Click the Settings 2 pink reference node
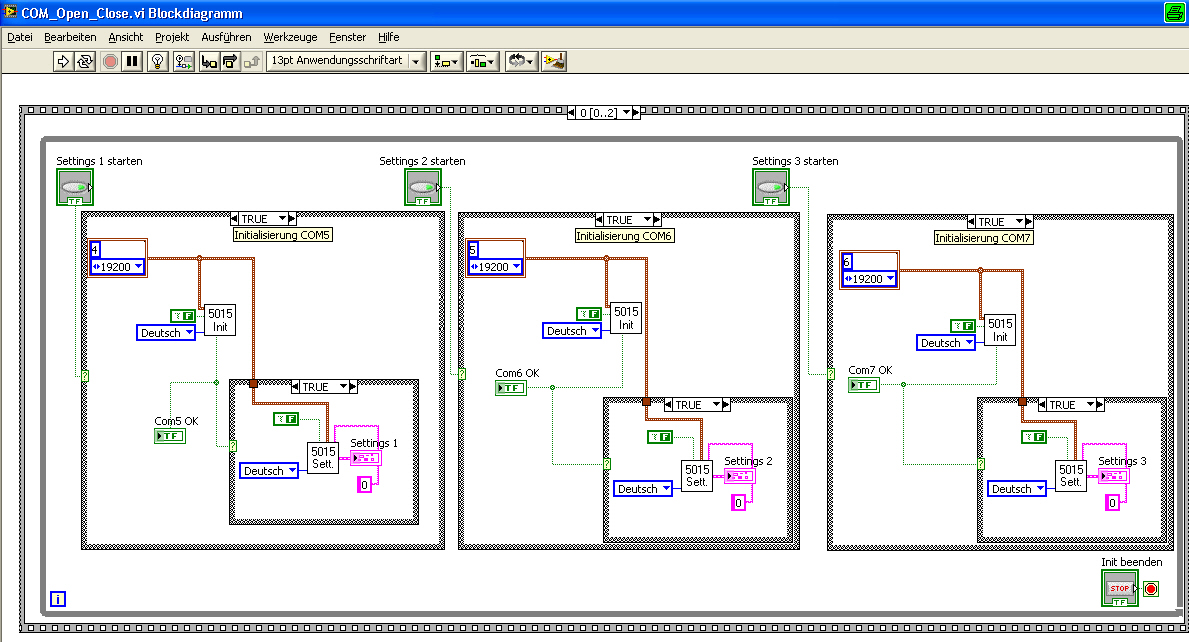The image size is (1189, 642). pos(739,476)
